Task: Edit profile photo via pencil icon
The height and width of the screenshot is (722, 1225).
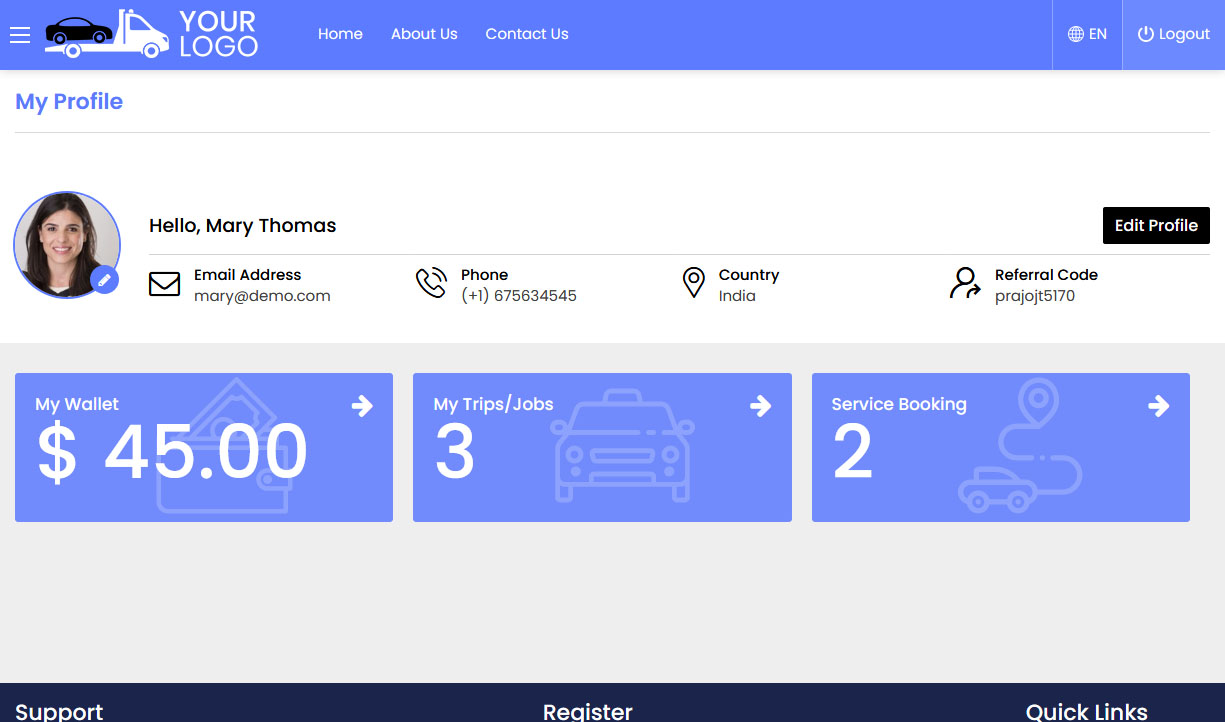Action: 104,279
